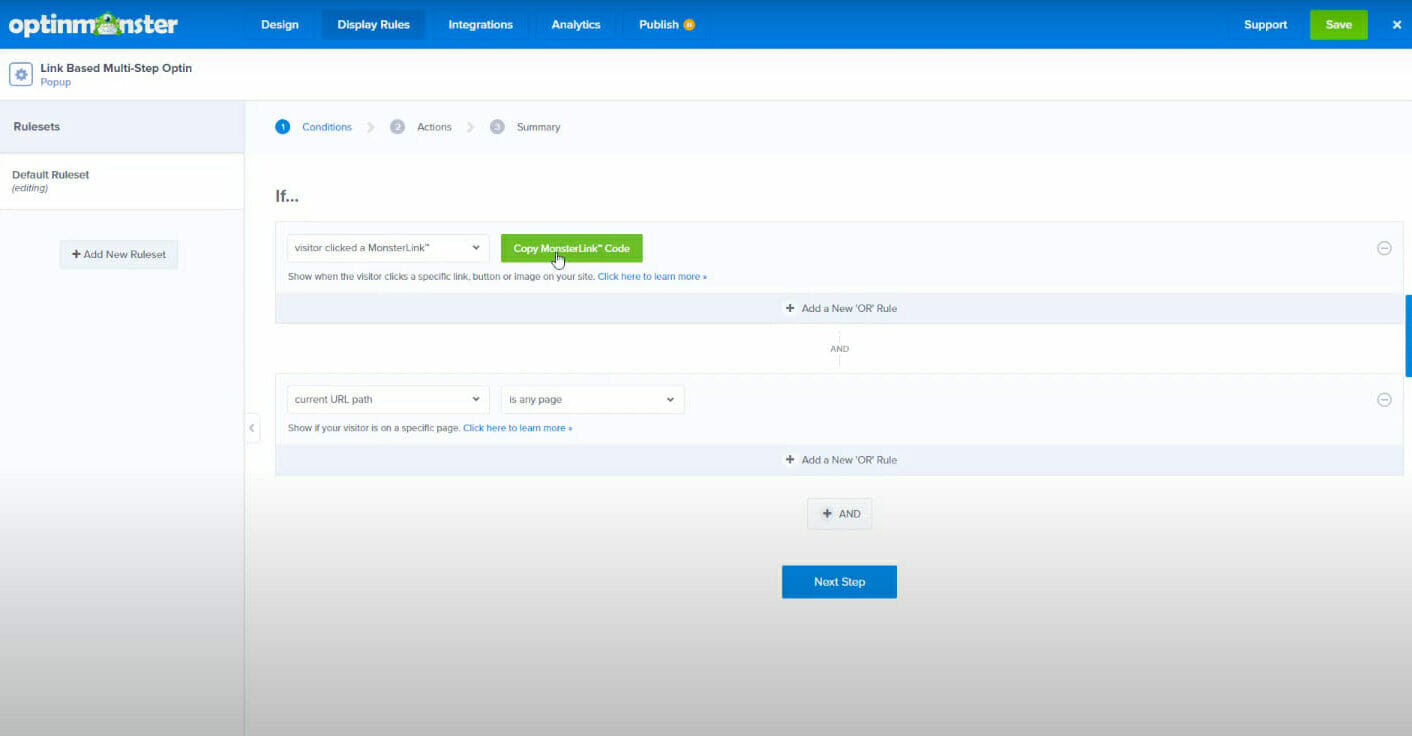Viewport: 1412px width, 736px height.
Task: Close the campaign builder with the X
Action: pyautogui.click(x=1397, y=25)
